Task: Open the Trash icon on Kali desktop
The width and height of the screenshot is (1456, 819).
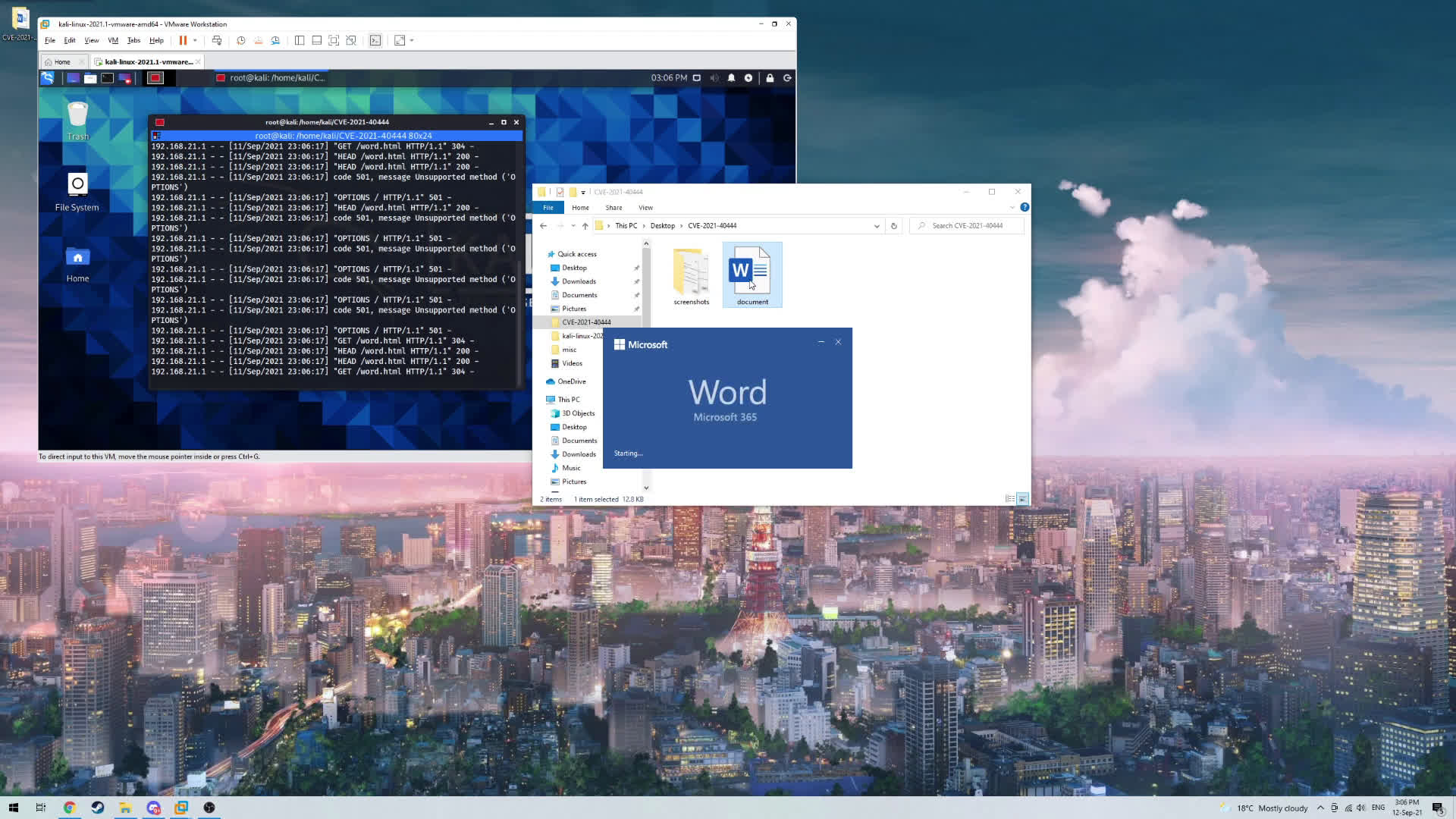Action: pos(77,121)
